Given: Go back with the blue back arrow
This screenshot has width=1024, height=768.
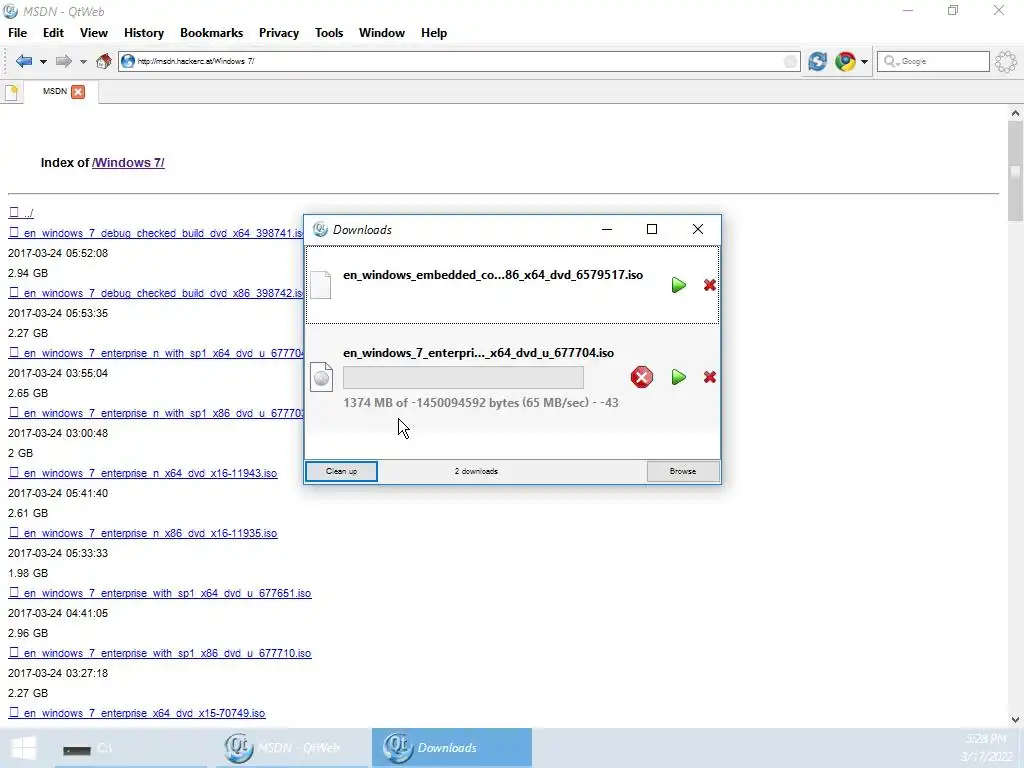Looking at the screenshot, I should 24,61.
